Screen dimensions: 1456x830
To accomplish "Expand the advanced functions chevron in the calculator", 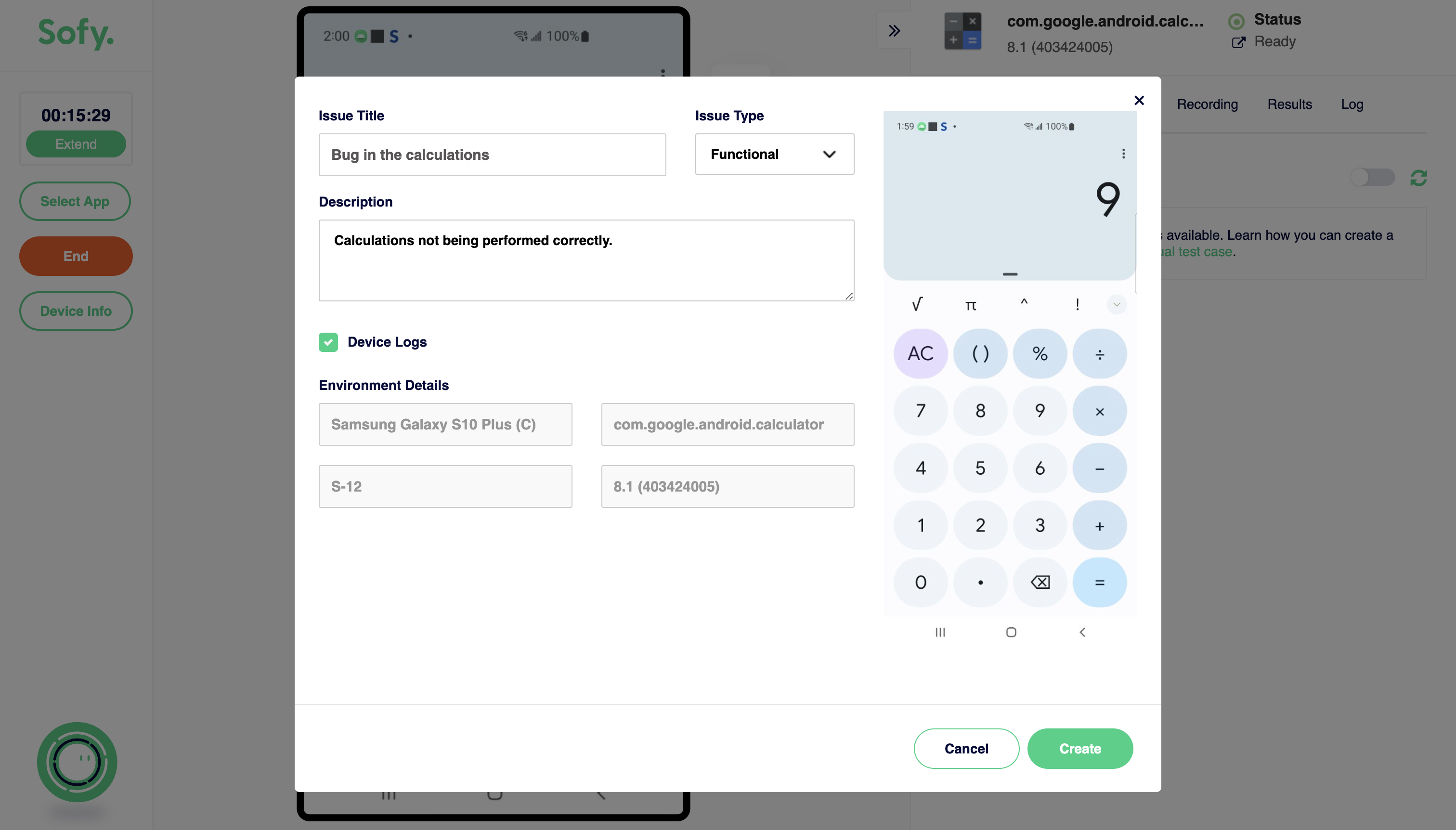I will pyautogui.click(x=1116, y=304).
